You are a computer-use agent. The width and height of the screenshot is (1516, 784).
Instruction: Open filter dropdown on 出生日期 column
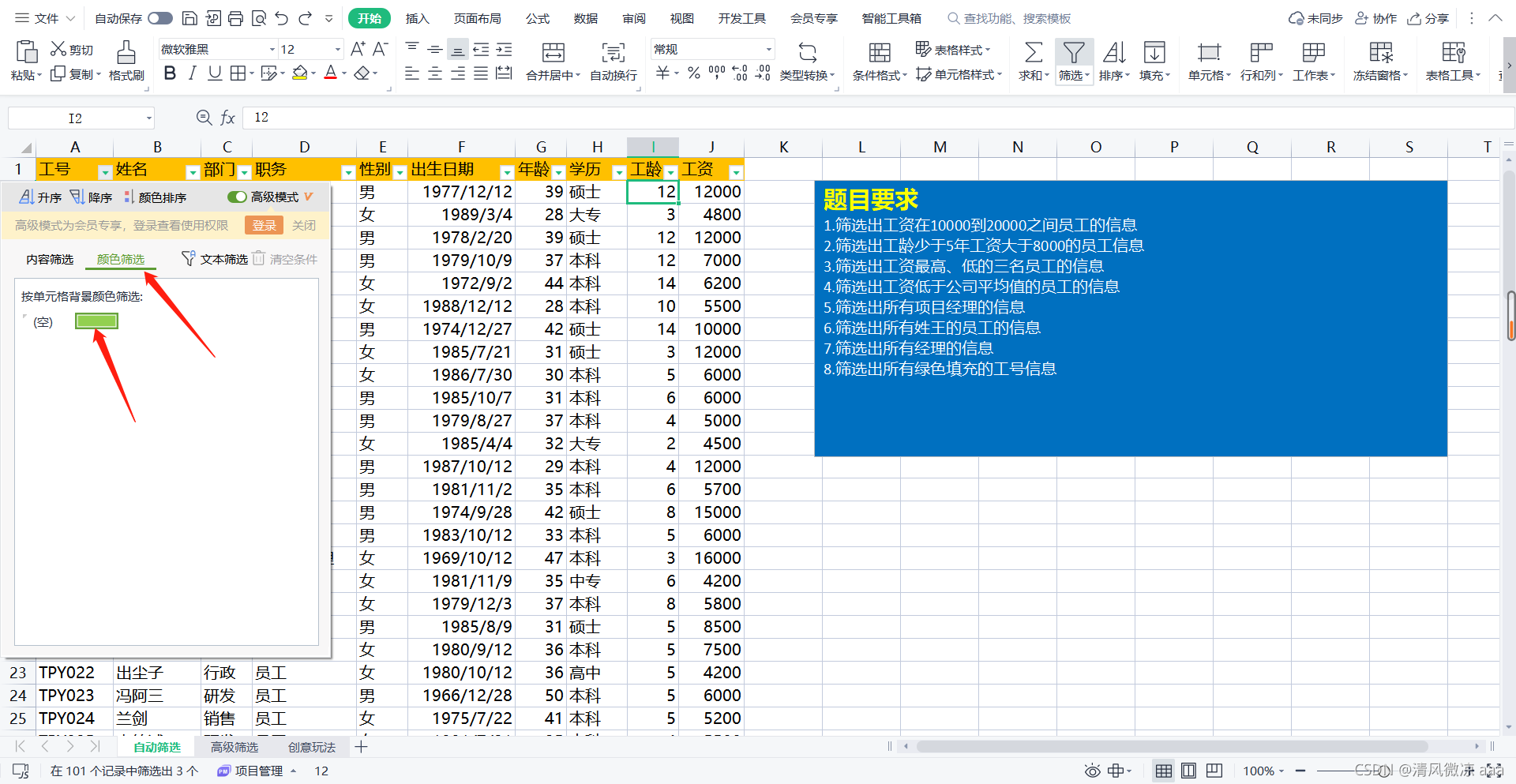tap(507, 171)
